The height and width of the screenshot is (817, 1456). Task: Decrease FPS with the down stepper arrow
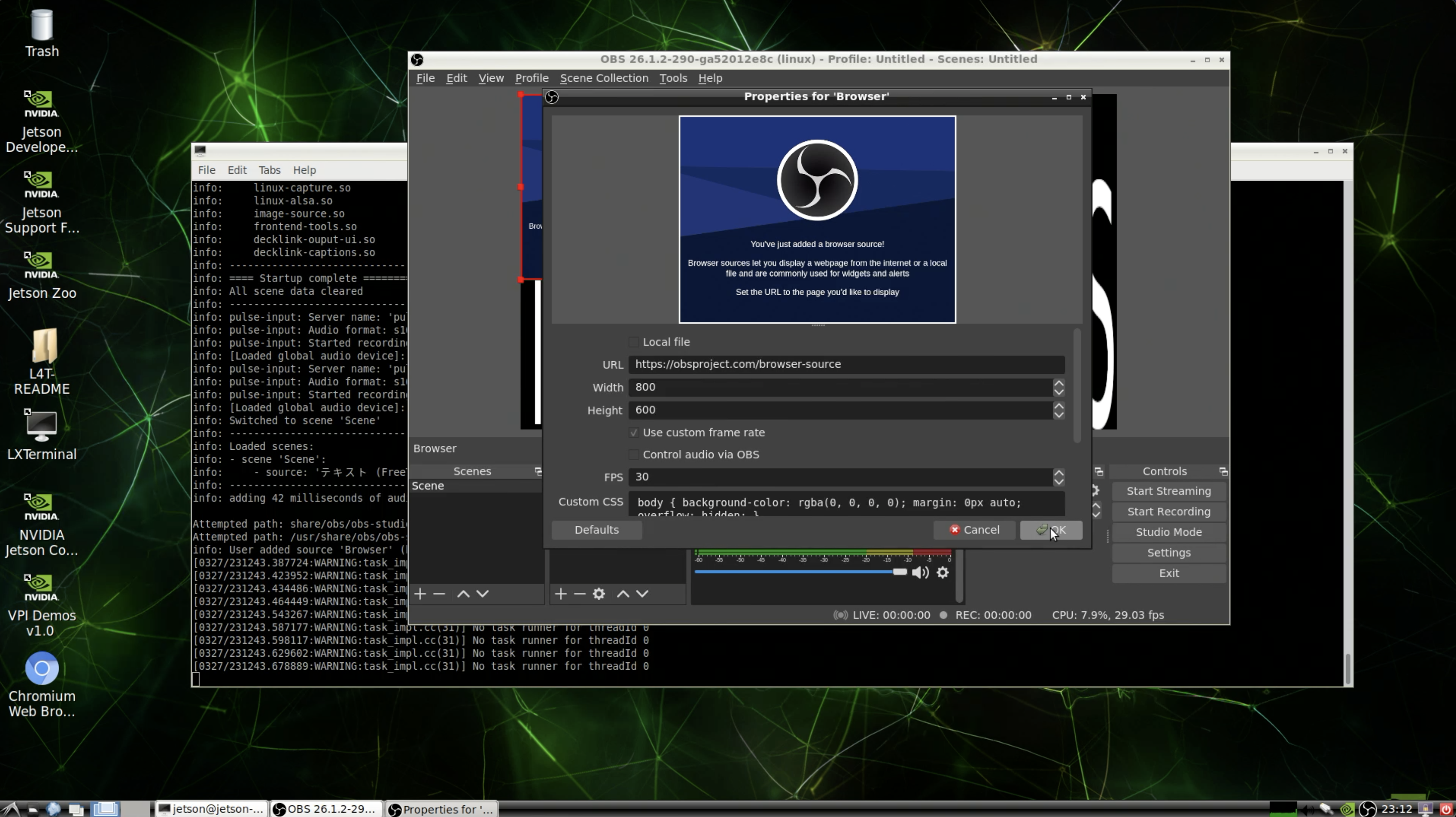point(1059,482)
